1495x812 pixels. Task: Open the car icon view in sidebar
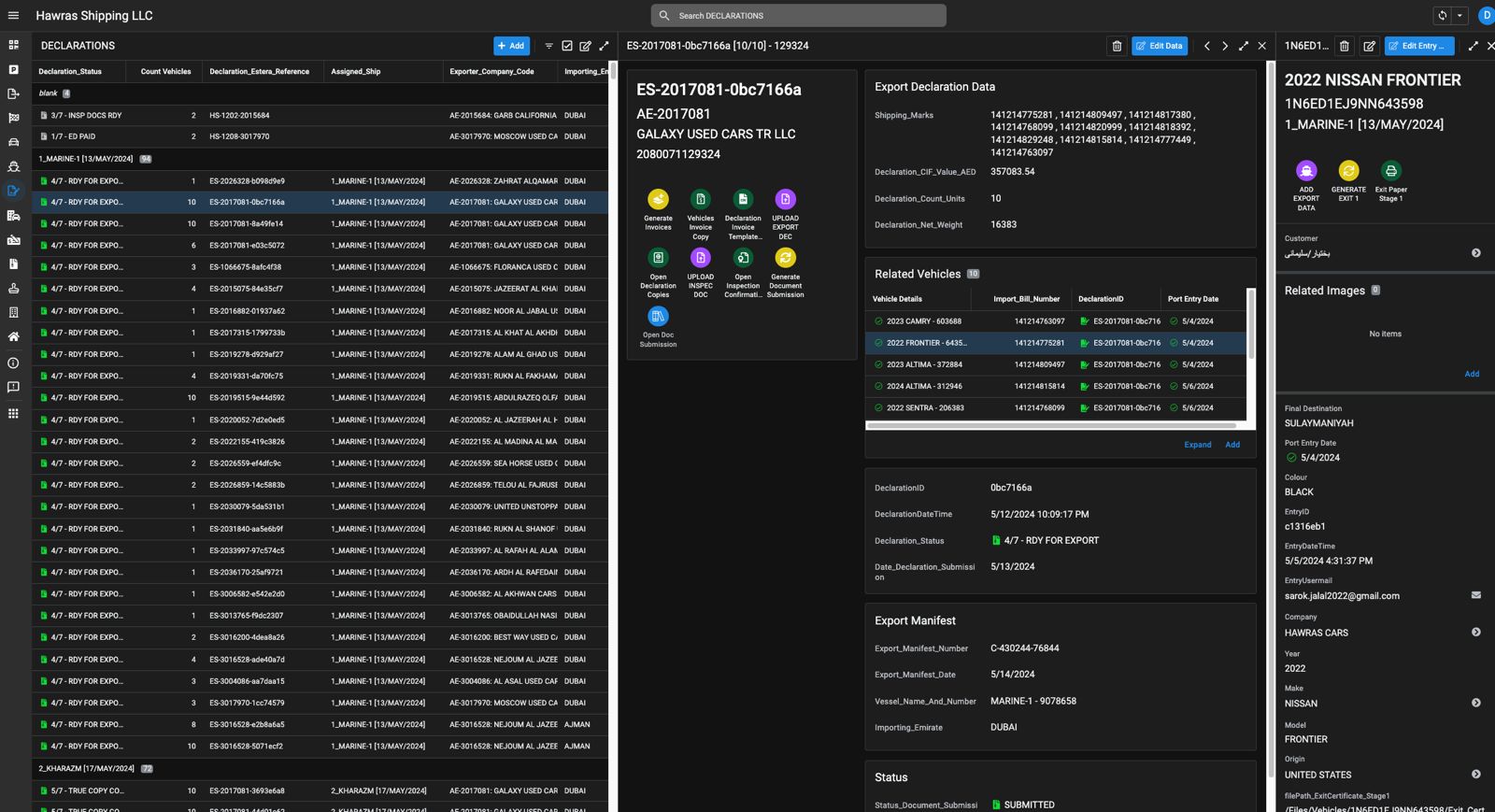pos(13,142)
